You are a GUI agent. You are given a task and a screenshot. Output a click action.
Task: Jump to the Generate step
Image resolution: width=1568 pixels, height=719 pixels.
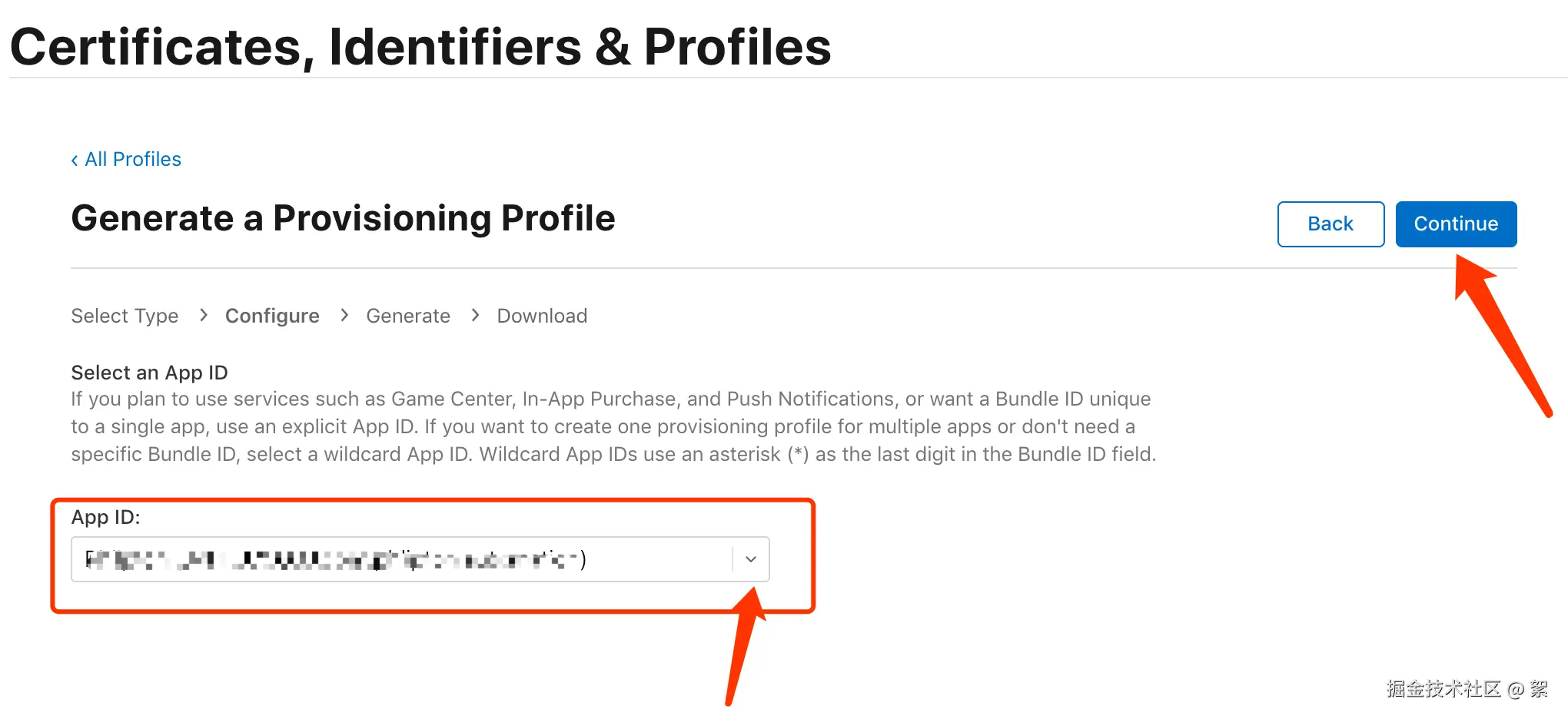coord(408,316)
